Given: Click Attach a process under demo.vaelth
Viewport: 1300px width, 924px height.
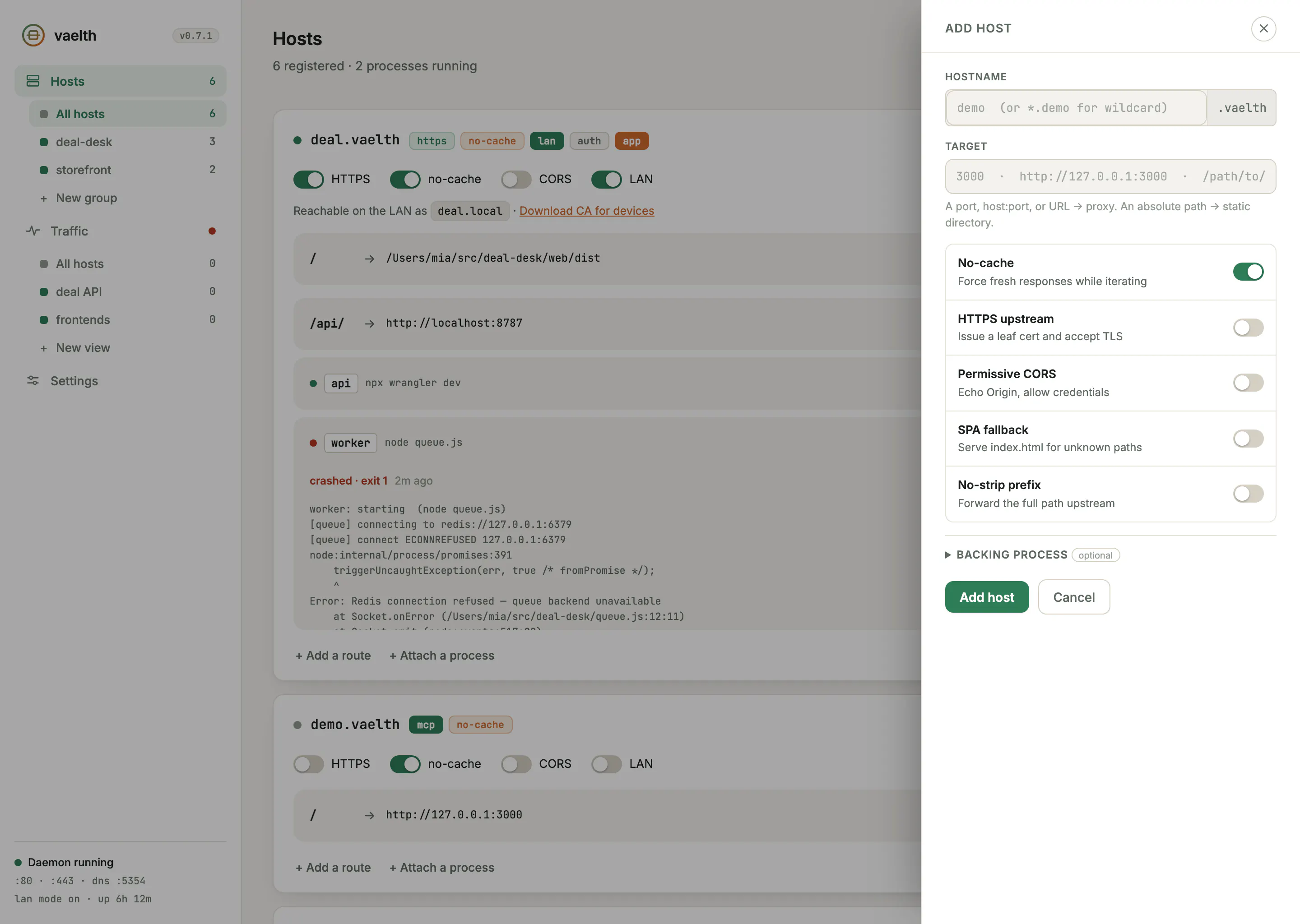Looking at the screenshot, I should pyautogui.click(x=441, y=868).
